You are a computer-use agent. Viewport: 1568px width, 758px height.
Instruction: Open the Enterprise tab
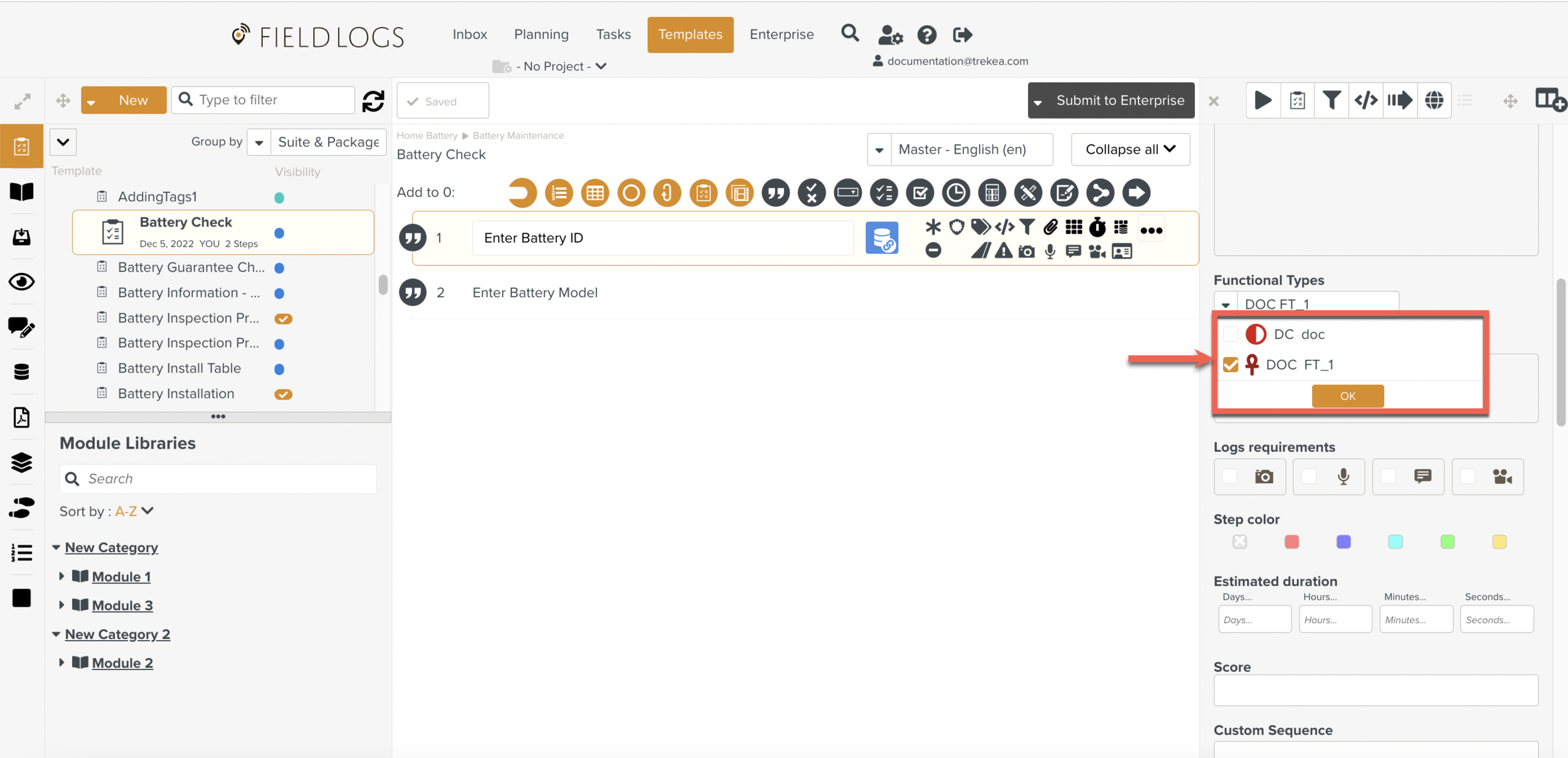click(x=781, y=35)
